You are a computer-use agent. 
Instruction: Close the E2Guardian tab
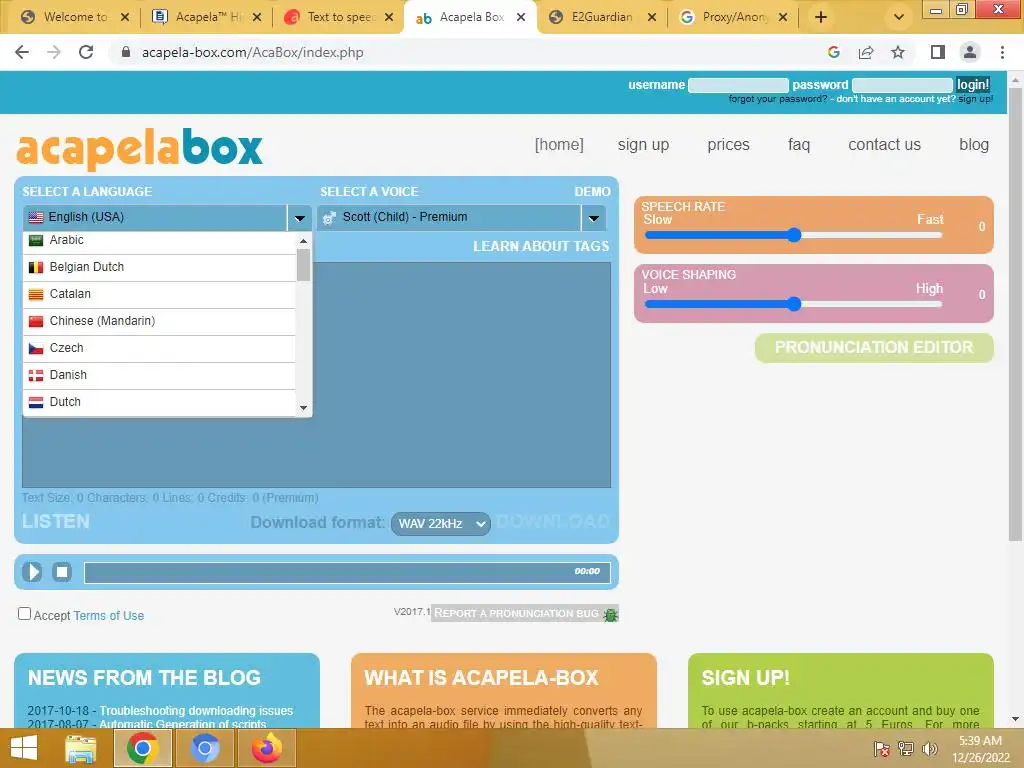tap(652, 18)
